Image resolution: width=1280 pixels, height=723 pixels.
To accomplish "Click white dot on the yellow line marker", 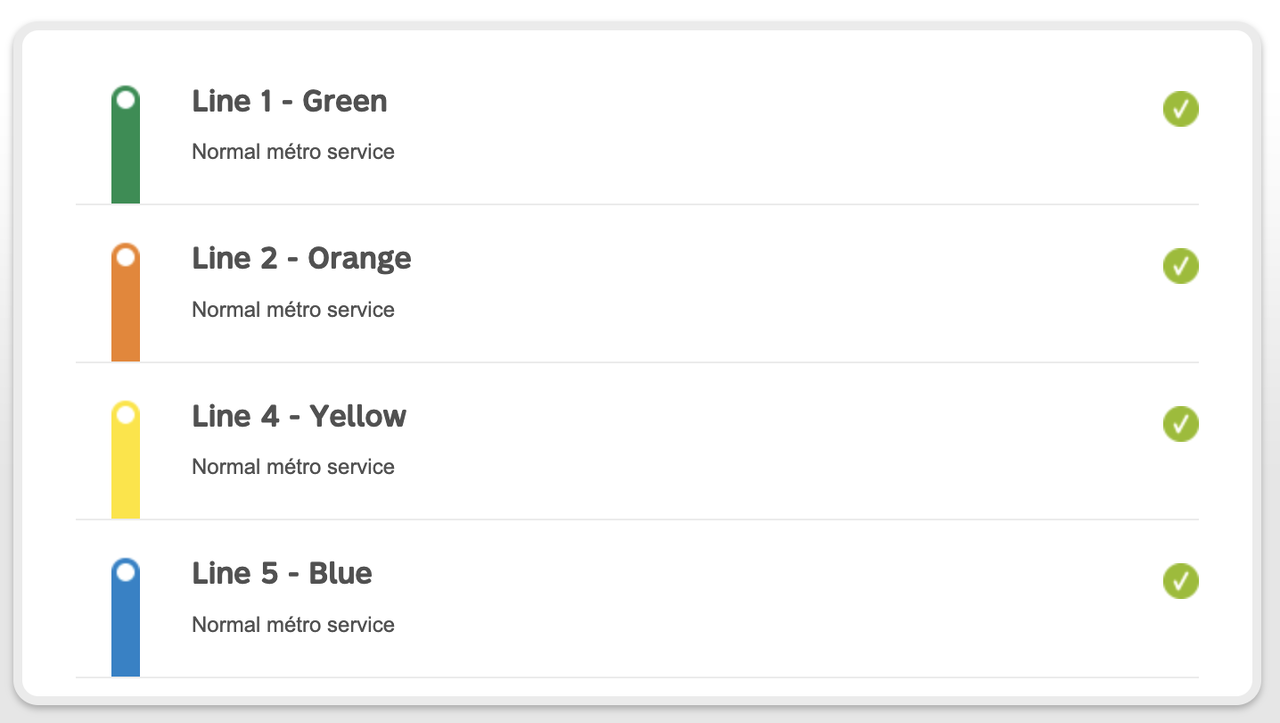I will pyautogui.click(x=125, y=414).
